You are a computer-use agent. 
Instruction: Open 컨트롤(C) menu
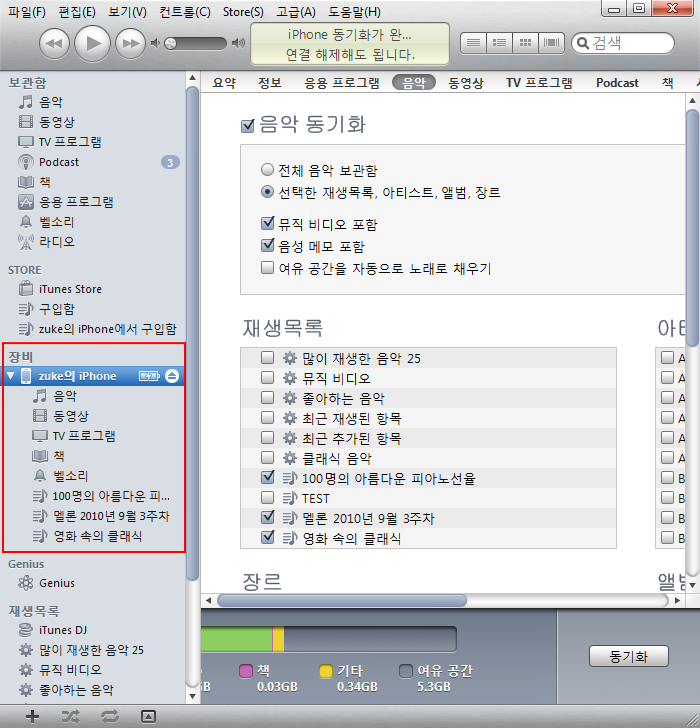[185, 12]
